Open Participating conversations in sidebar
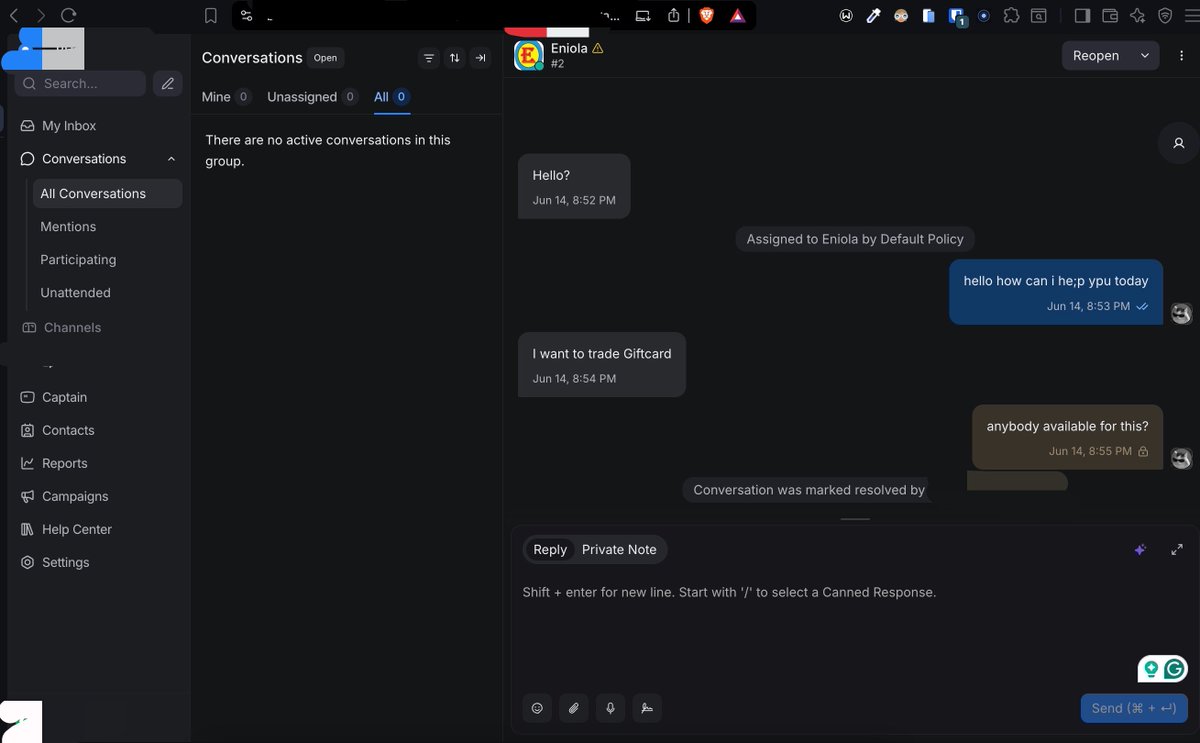 (78, 260)
